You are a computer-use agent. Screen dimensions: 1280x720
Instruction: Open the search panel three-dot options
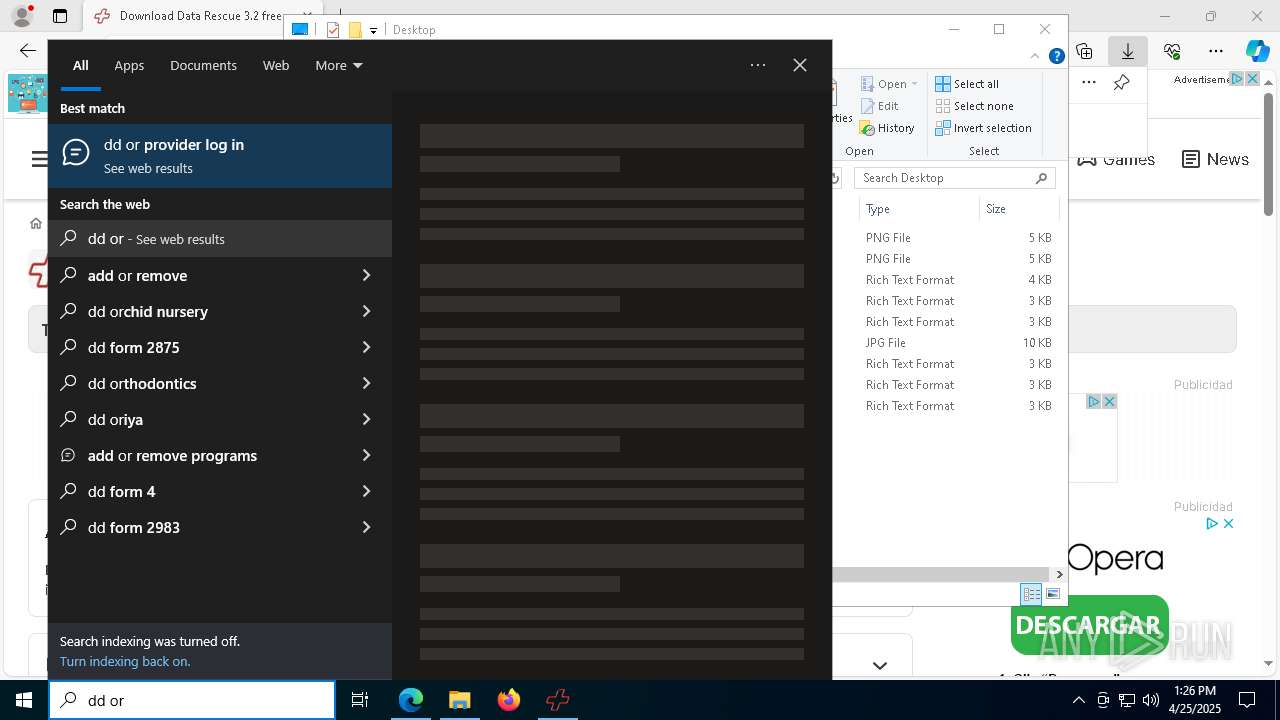click(x=758, y=65)
